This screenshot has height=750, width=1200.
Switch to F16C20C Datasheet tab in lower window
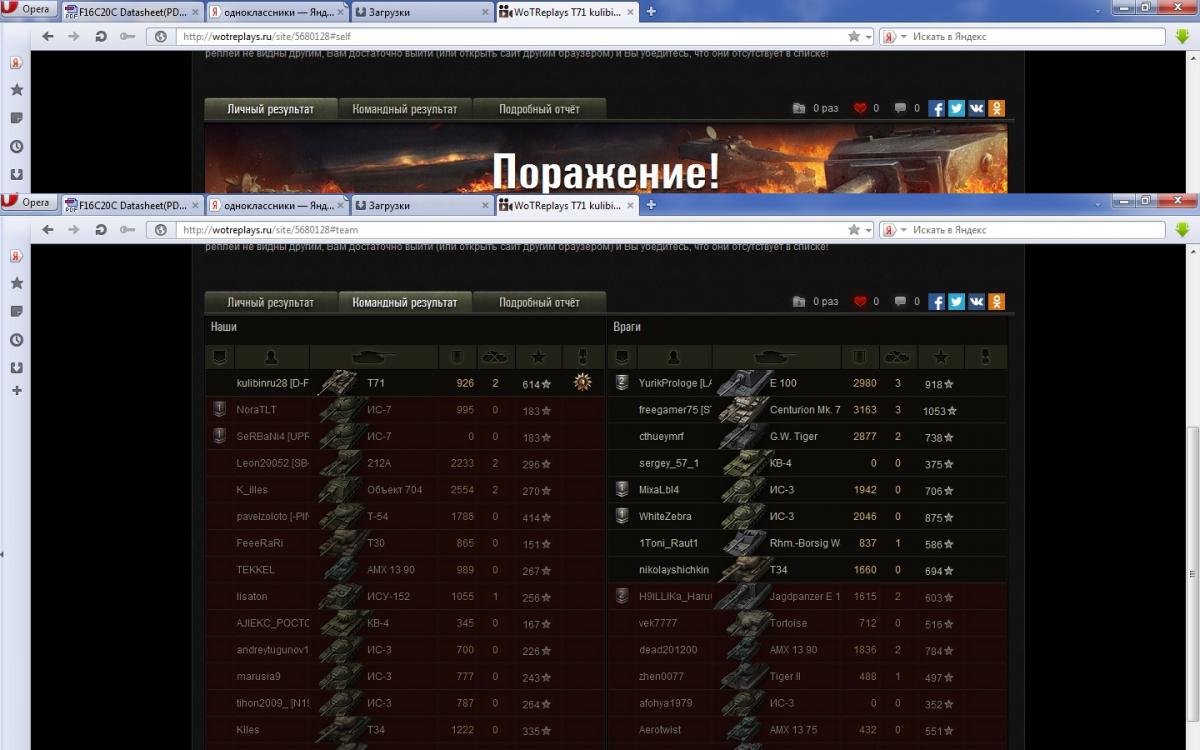130,205
